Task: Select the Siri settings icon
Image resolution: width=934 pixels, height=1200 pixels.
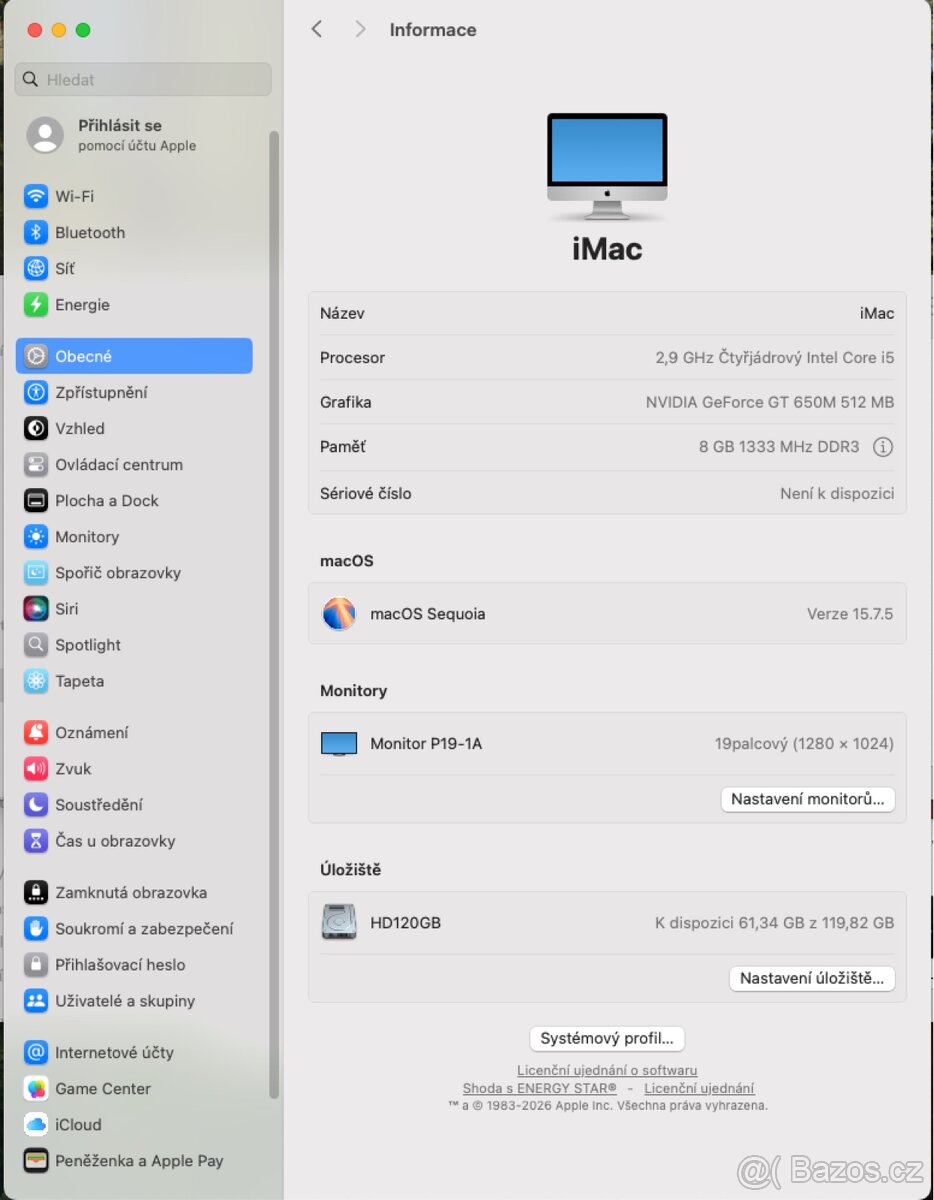Action: [37, 608]
